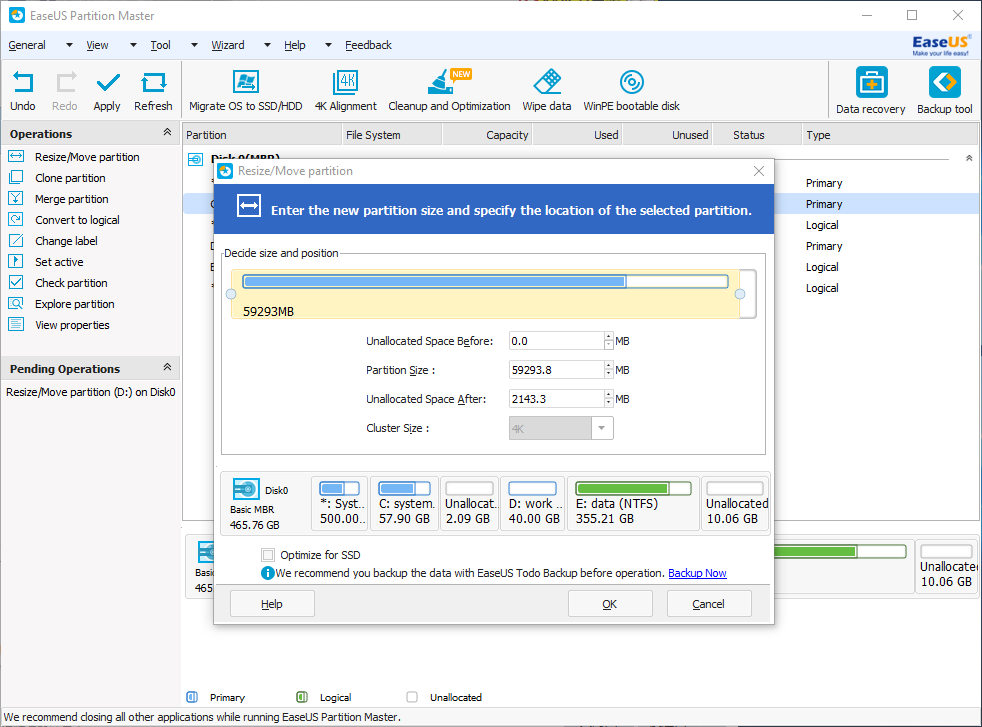Open the Data recovery tool
The image size is (982, 727).
click(871, 82)
